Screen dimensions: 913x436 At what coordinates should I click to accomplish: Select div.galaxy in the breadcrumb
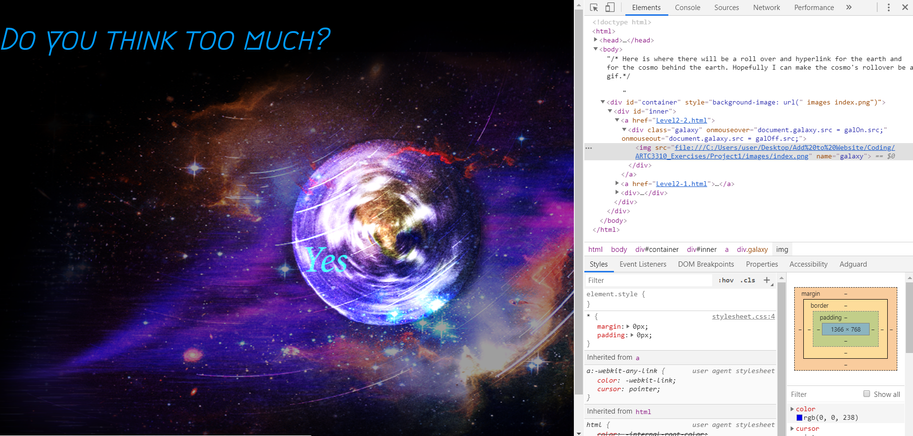tap(752, 249)
